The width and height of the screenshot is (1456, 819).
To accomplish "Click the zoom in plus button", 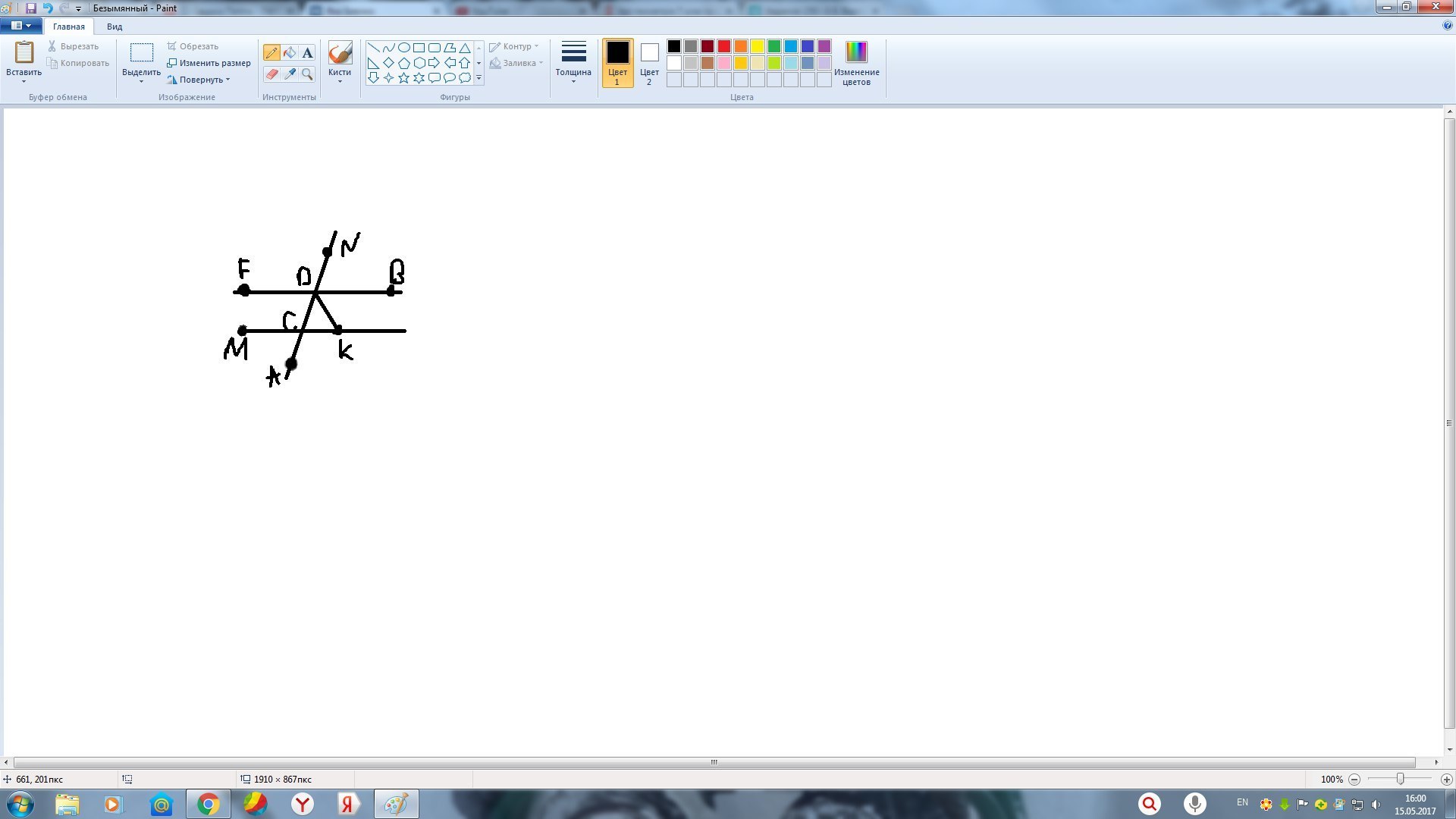I will point(1446,779).
